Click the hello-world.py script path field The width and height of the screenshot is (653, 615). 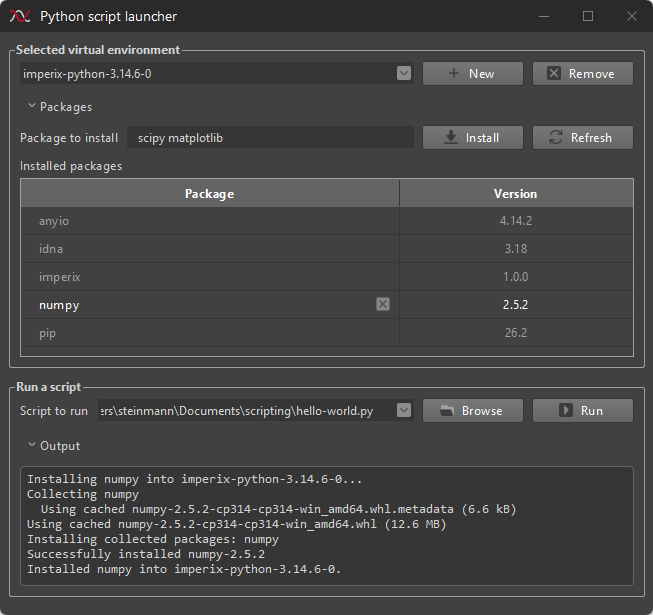coord(247,411)
